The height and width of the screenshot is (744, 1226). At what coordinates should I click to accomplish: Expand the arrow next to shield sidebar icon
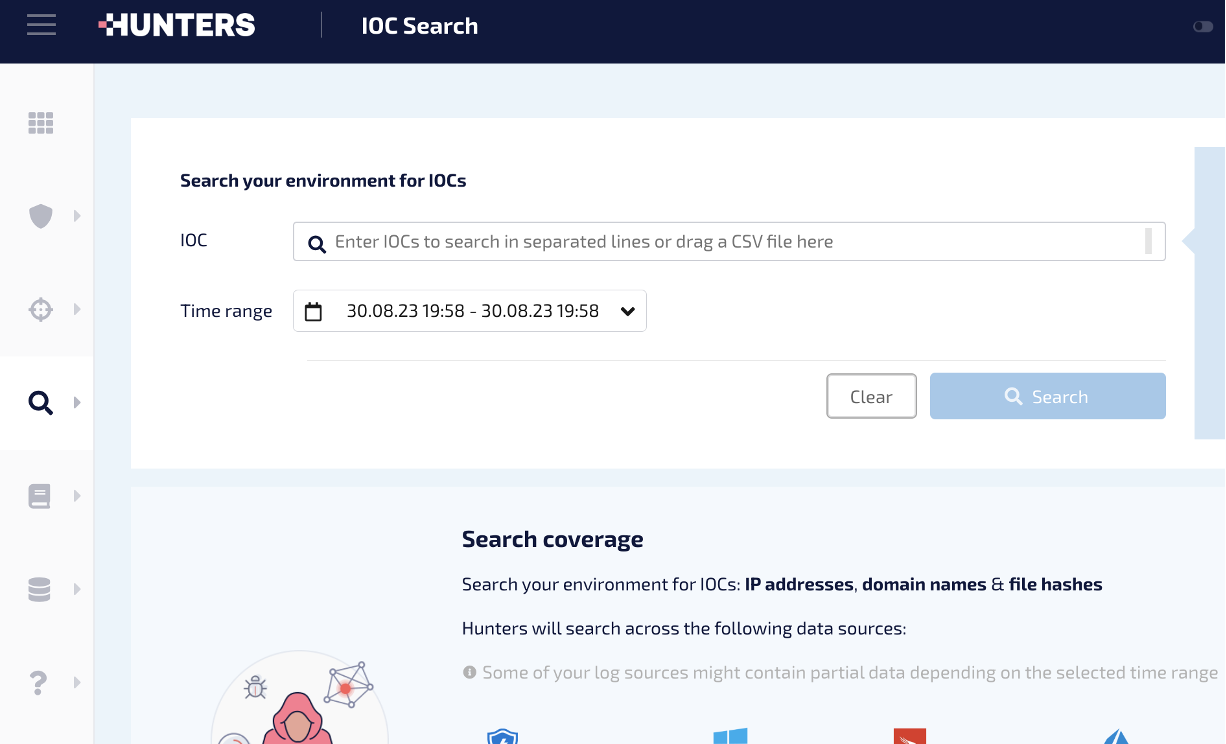(x=77, y=216)
